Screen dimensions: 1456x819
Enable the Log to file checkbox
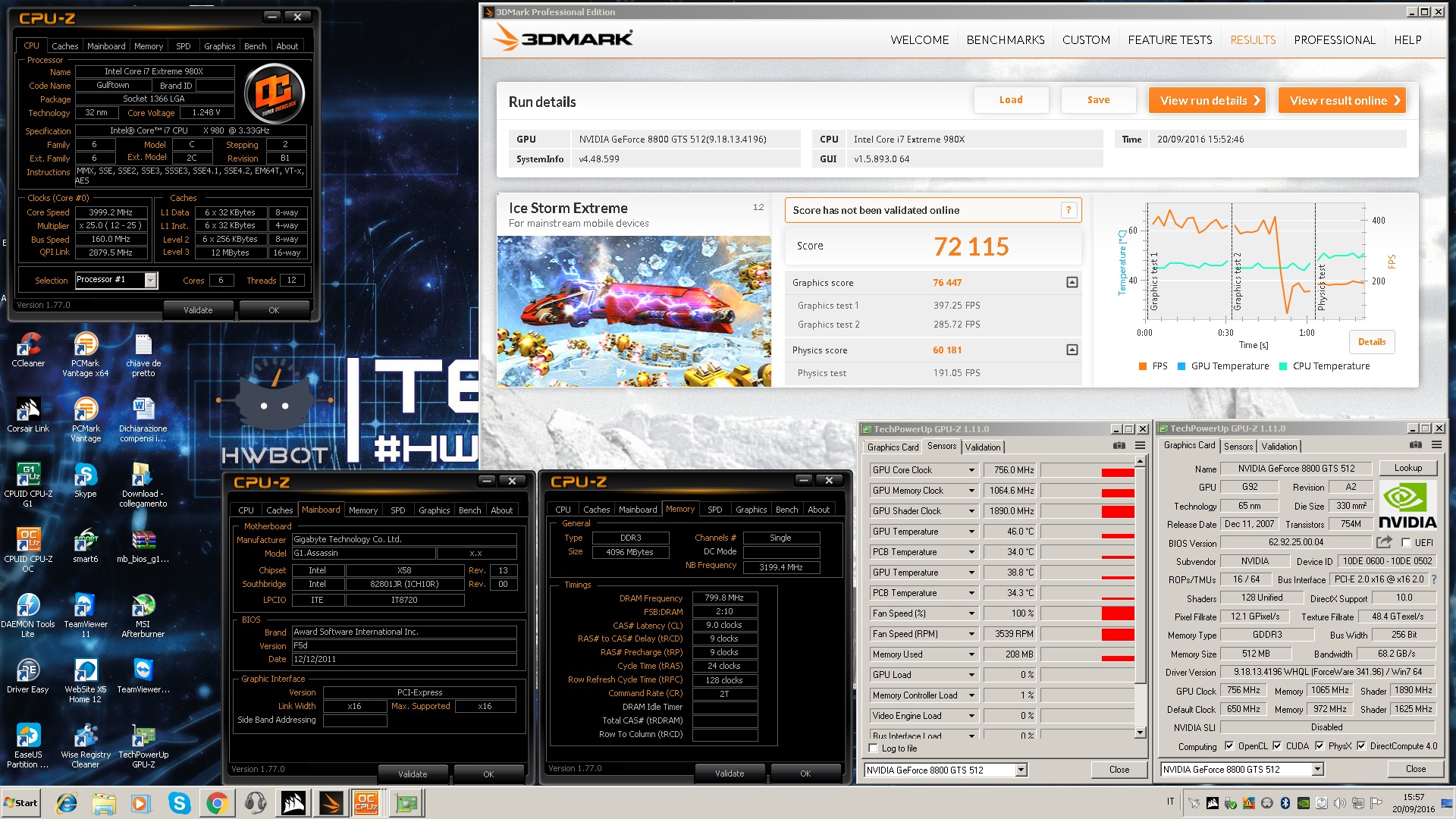click(874, 748)
